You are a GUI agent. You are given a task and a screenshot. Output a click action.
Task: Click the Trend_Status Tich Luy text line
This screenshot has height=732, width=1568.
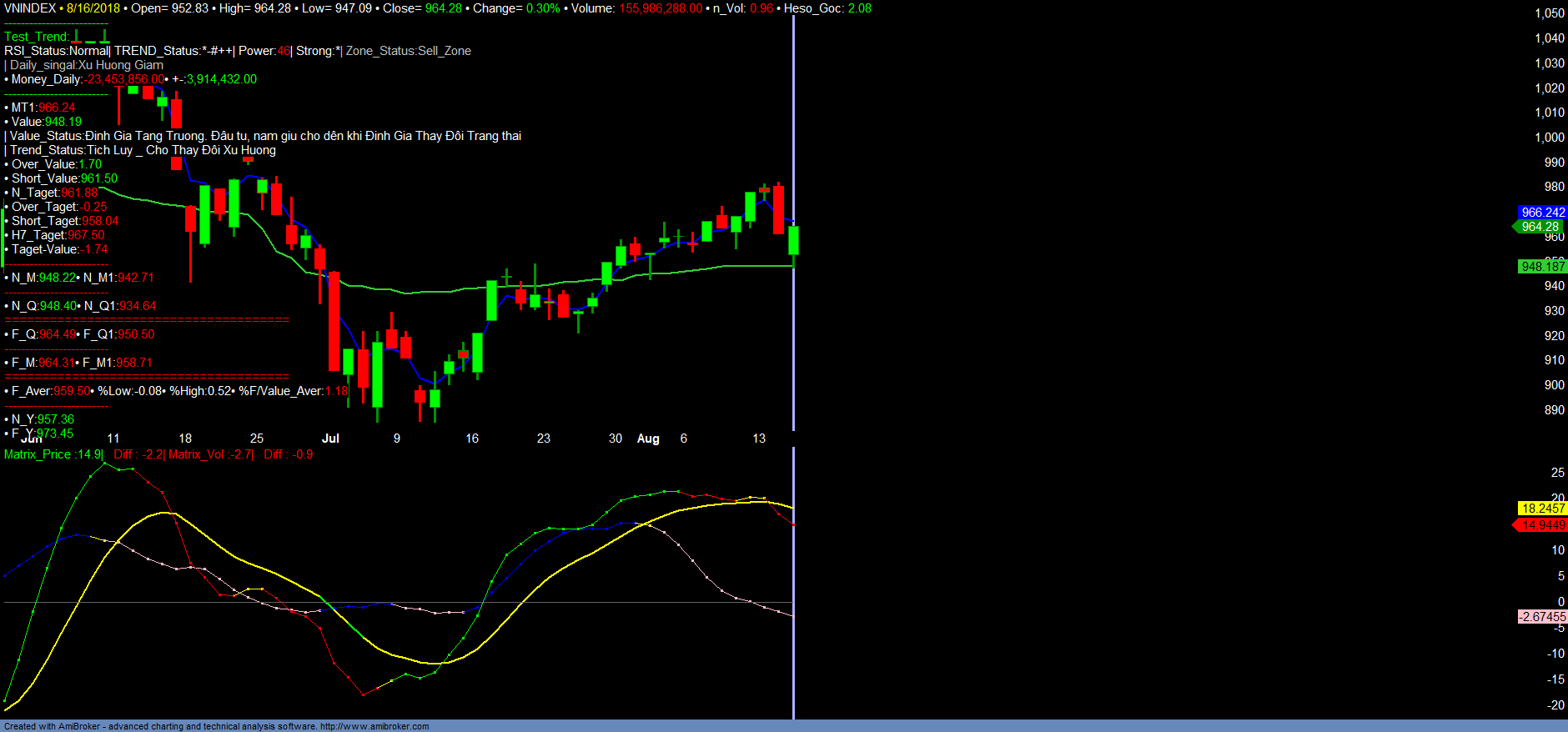[143, 150]
